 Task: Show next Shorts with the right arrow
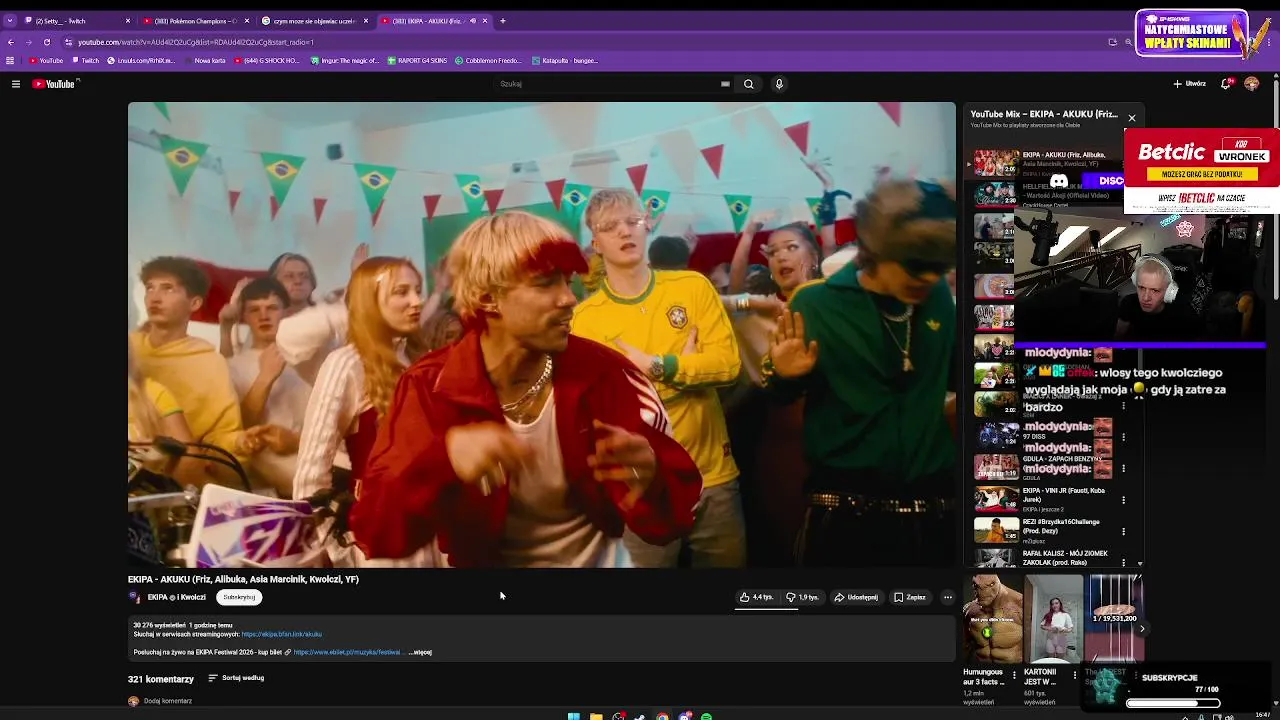tap(1142, 628)
